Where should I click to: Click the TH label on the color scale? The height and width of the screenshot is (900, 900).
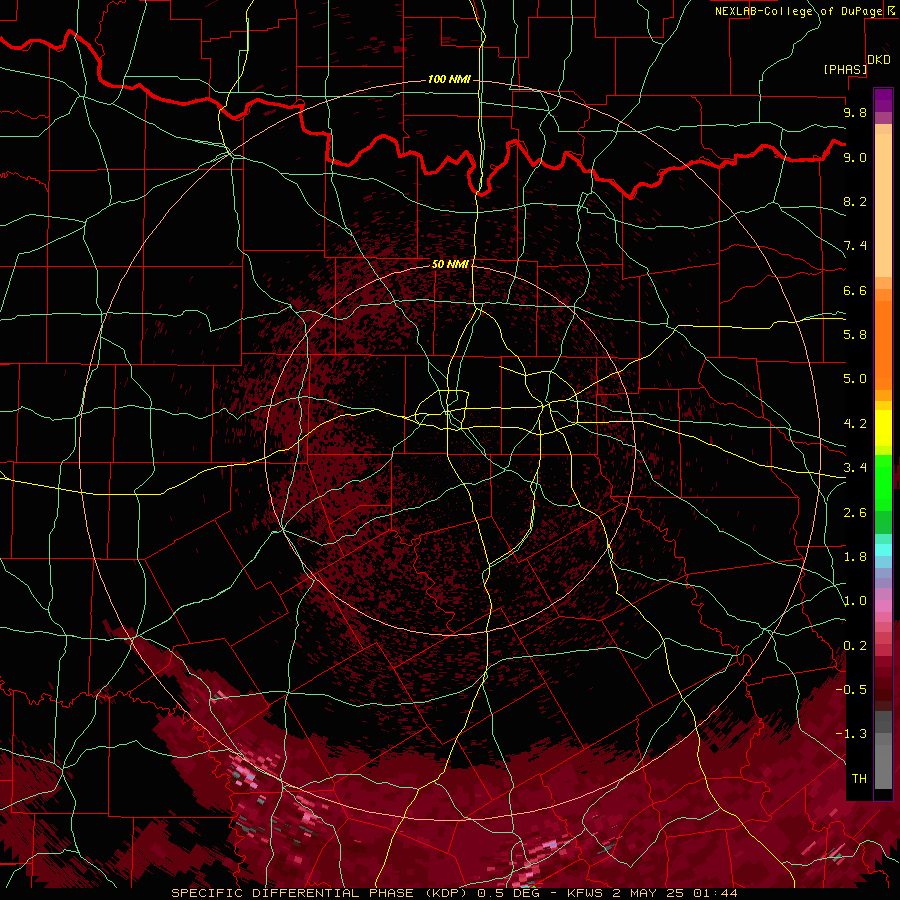859,779
